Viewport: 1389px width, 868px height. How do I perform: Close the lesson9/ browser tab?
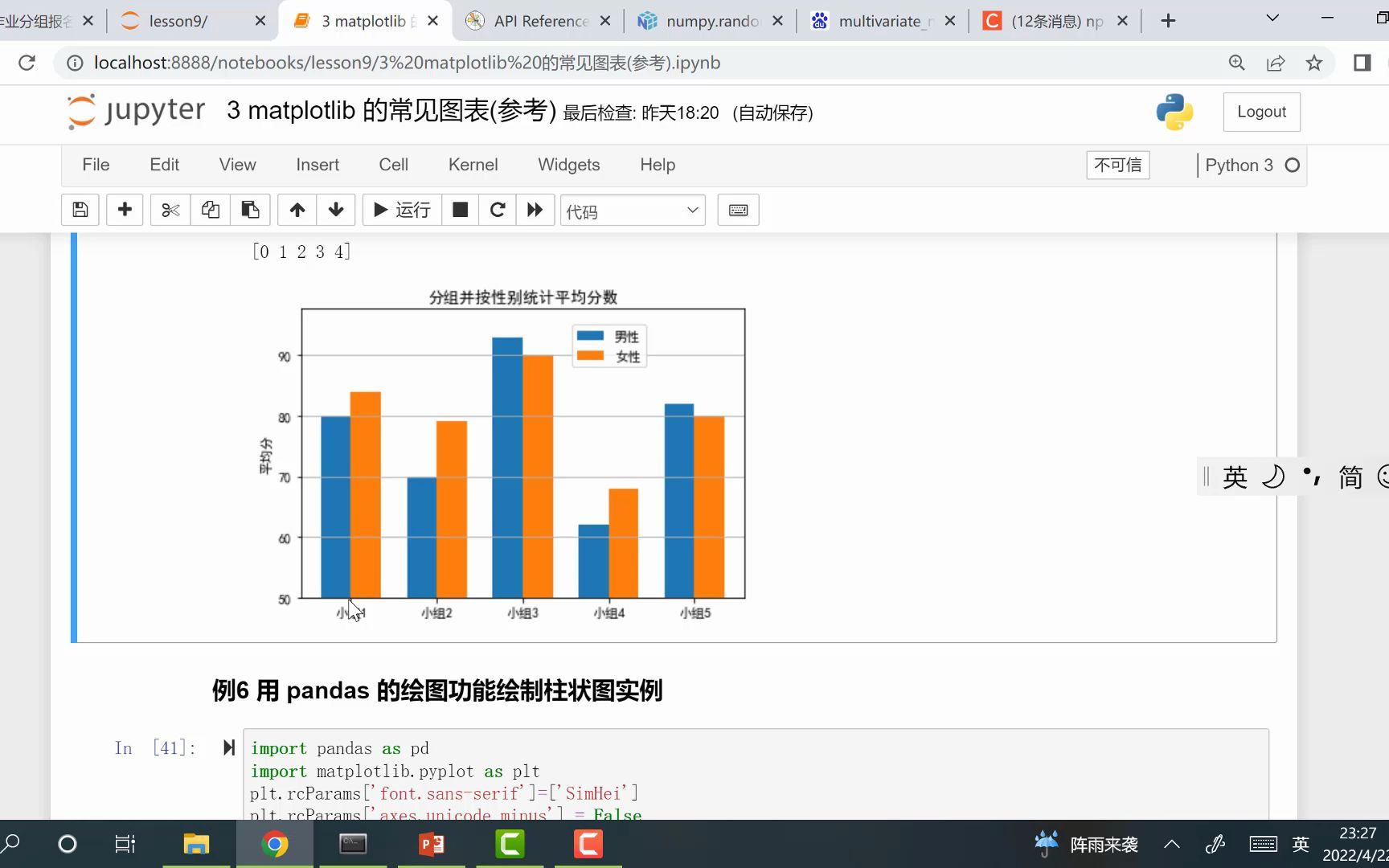tap(260, 21)
